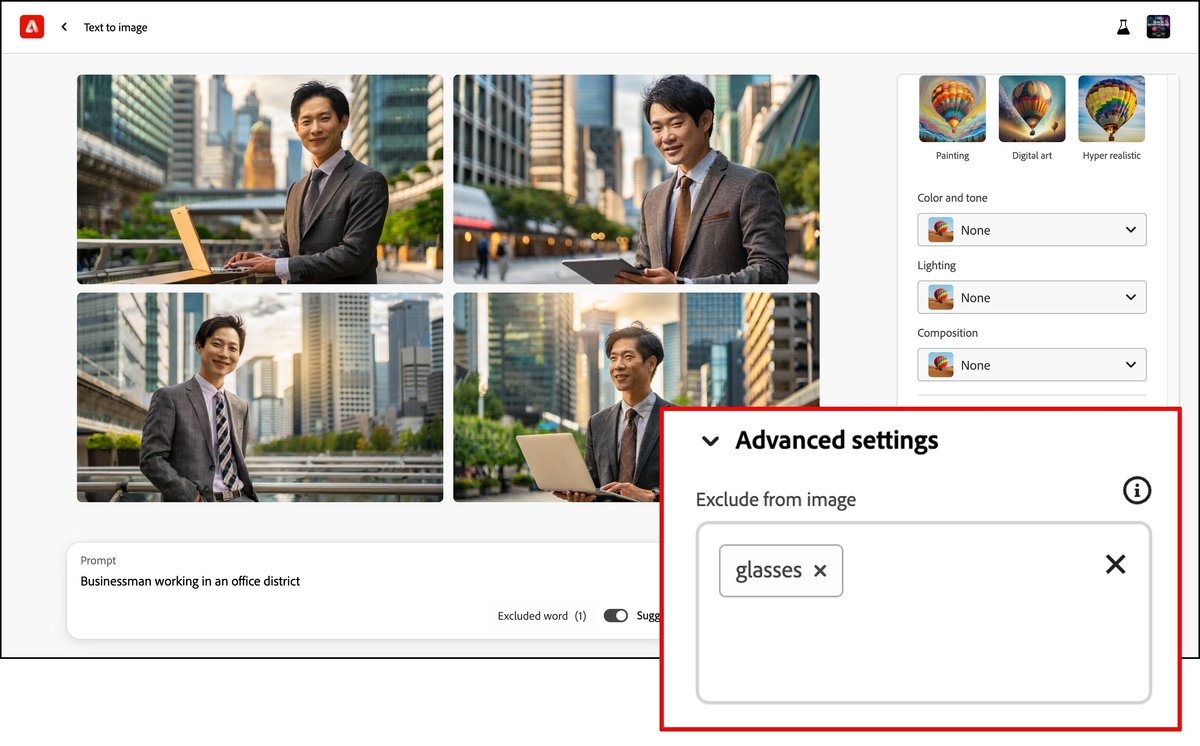The image size is (1200, 746).
Task: Click the Exclude from image label
Action: coord(776,499)
